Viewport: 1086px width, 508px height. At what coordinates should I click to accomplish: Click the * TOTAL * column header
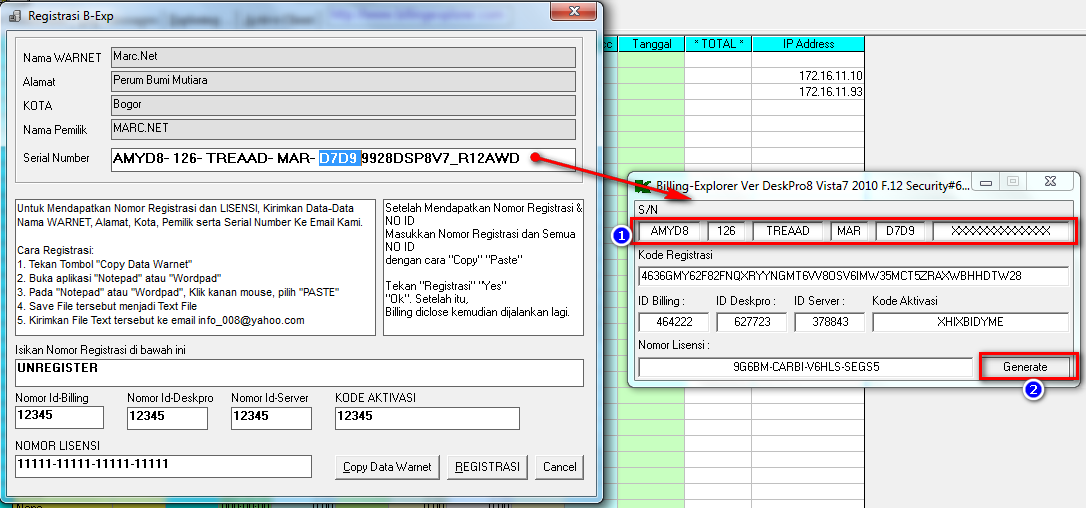pyautogui.click(x=718, y=44)
